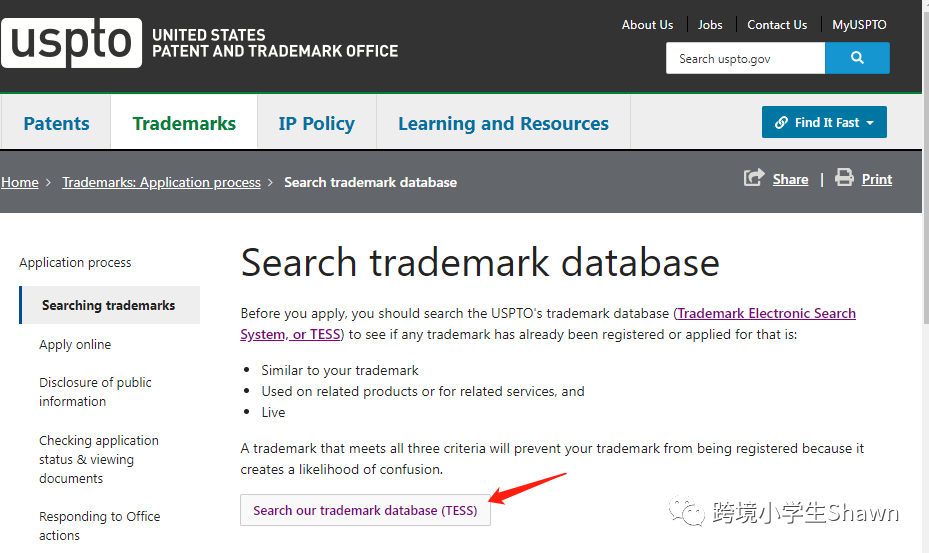Screen dimensions: 929x553
Task: Expand the Find It Fast dropdown arrow
Action: pos(870,123)
